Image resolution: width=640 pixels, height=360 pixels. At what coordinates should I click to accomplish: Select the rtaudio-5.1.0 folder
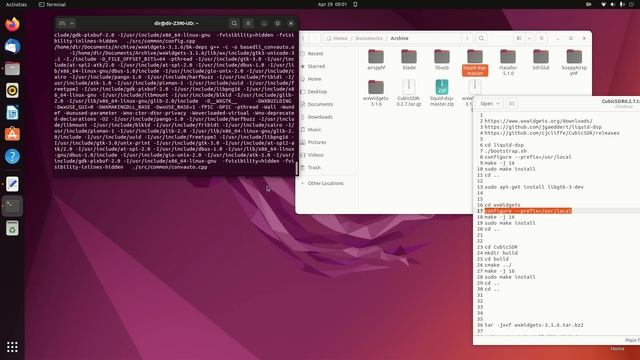click(x=508, y=62)
